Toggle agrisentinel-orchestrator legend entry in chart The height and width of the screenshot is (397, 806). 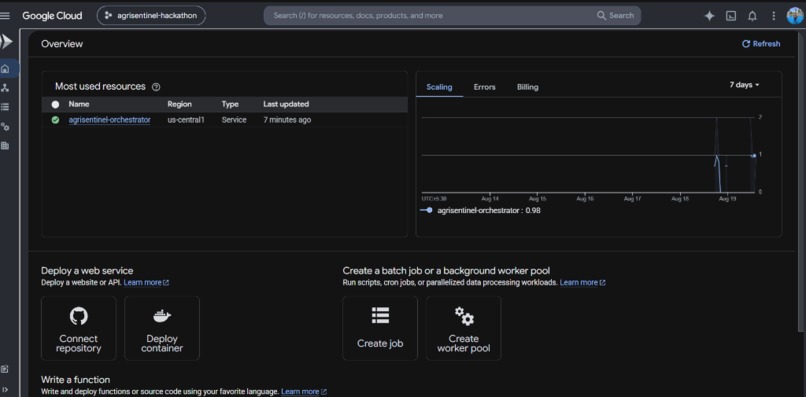[x=480, y=210]
